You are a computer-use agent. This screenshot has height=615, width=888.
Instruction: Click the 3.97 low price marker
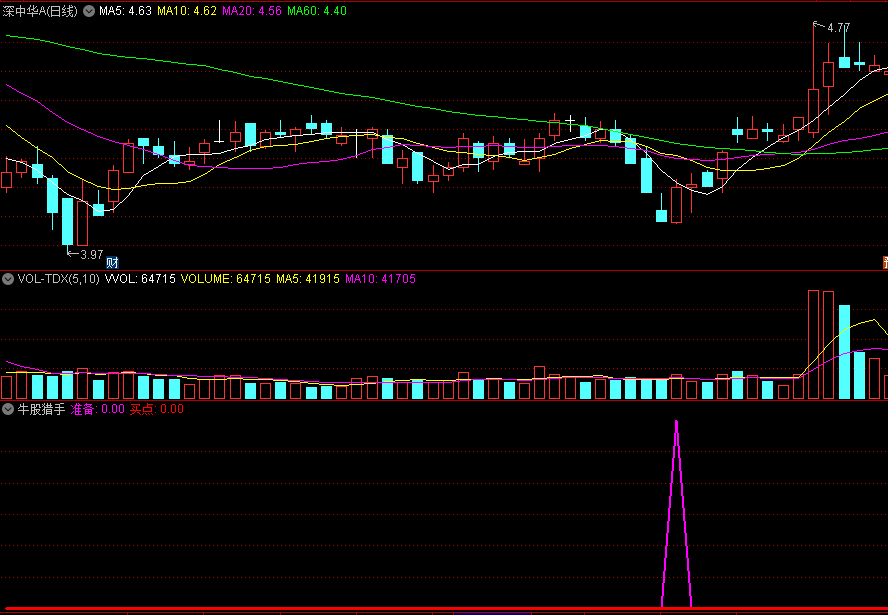coord(91,255)
